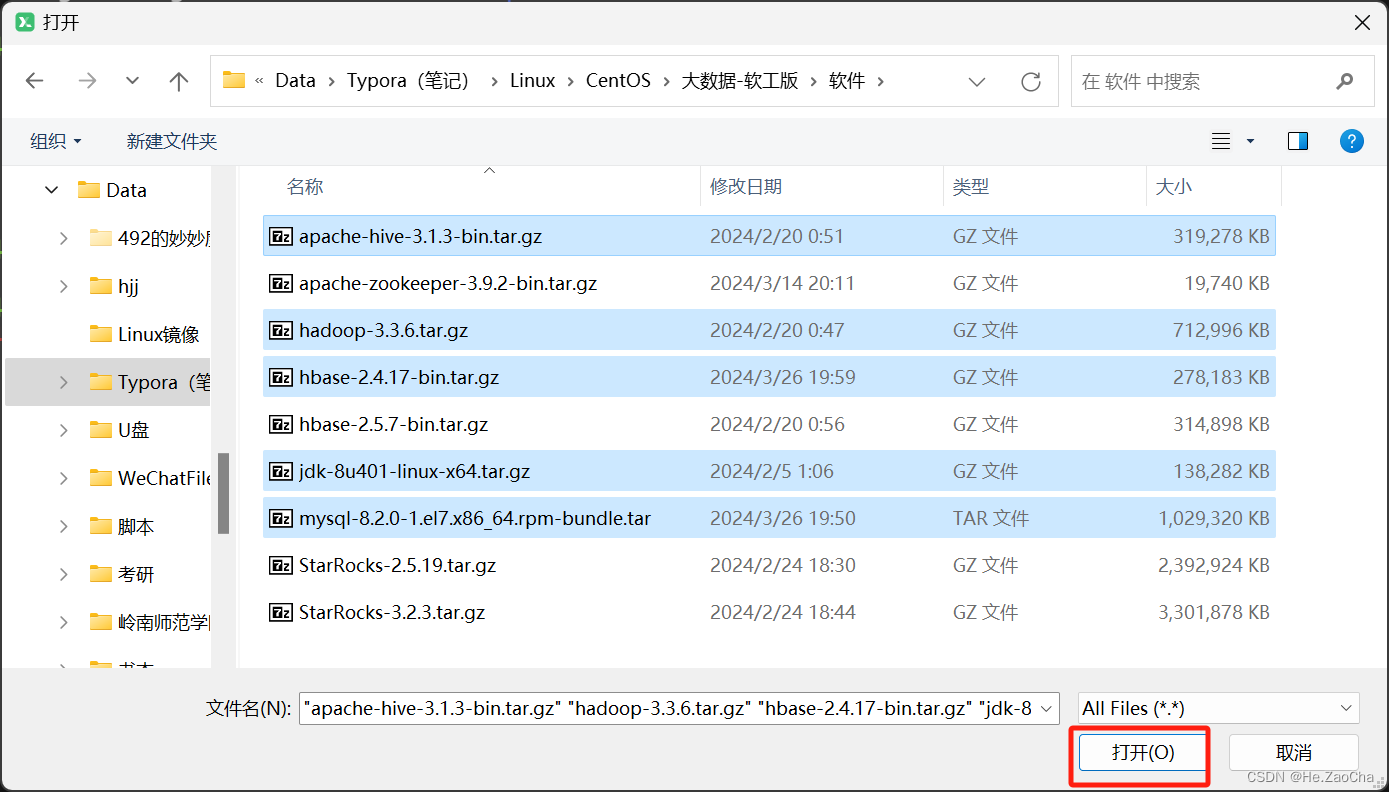This screenshot has height=792, width=1389.
Task: Open the All Files (*.*) filter dropdown
Action: coord(1219,709)
